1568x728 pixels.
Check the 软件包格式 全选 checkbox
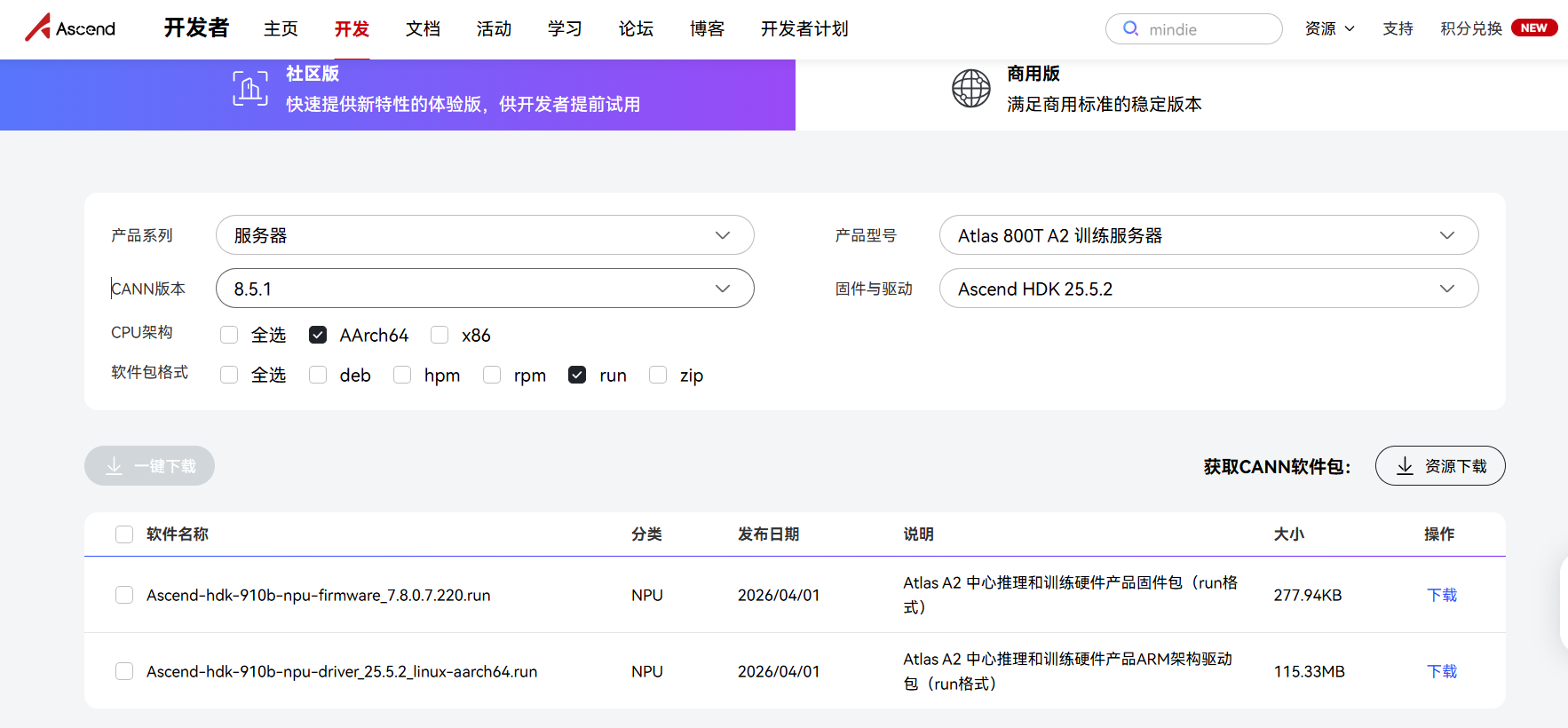(229, 375)
